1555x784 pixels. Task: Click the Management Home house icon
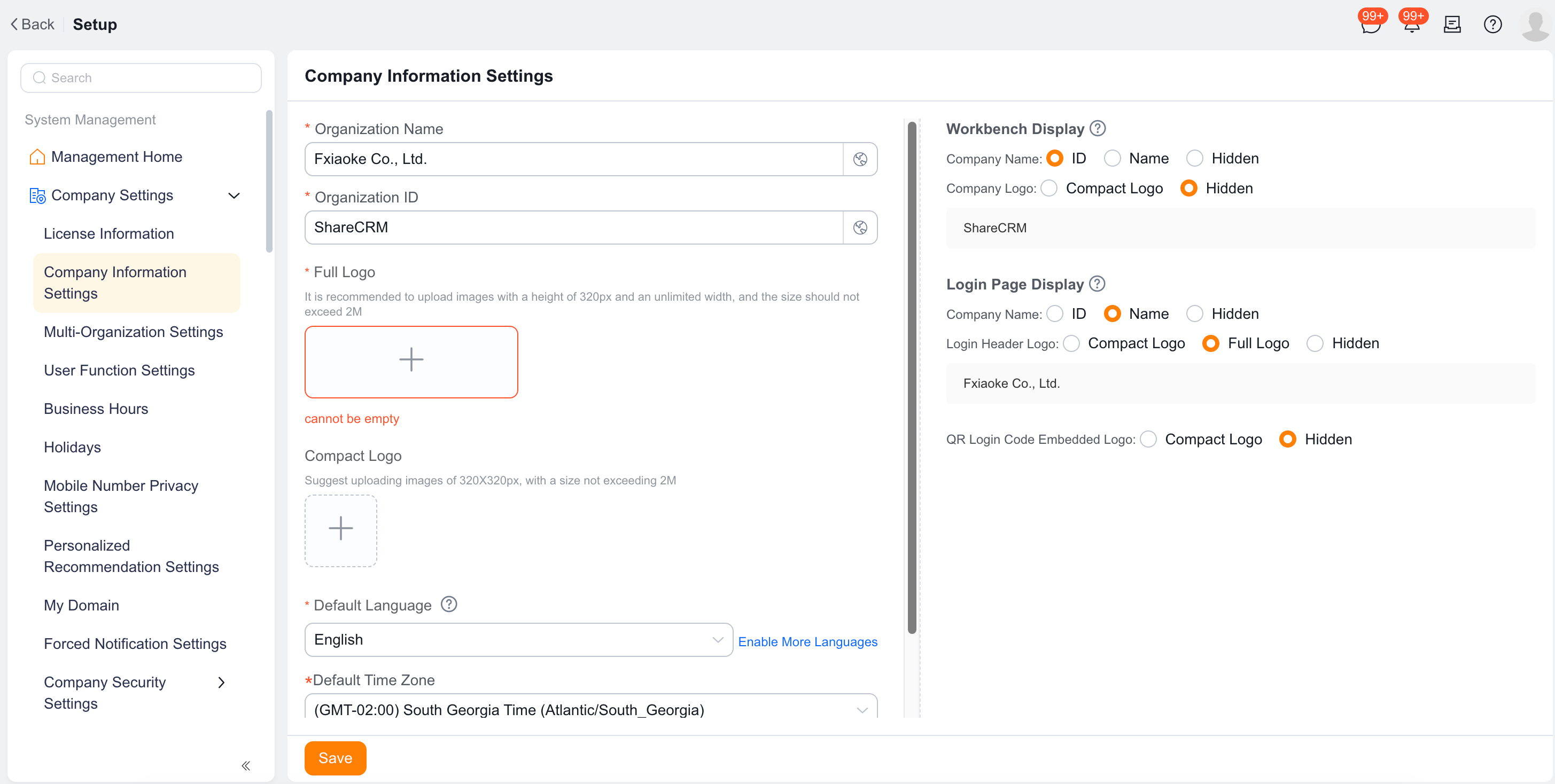37,157
